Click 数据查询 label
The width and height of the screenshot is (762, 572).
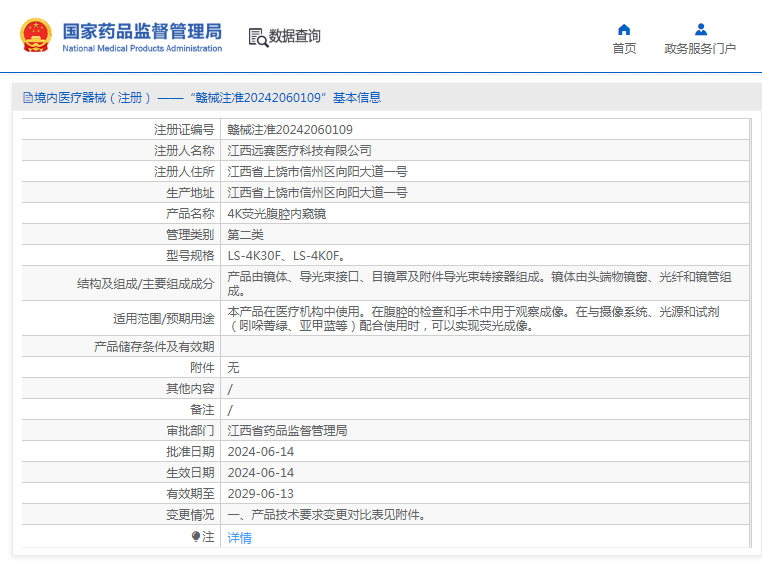(x=294, y=36)
